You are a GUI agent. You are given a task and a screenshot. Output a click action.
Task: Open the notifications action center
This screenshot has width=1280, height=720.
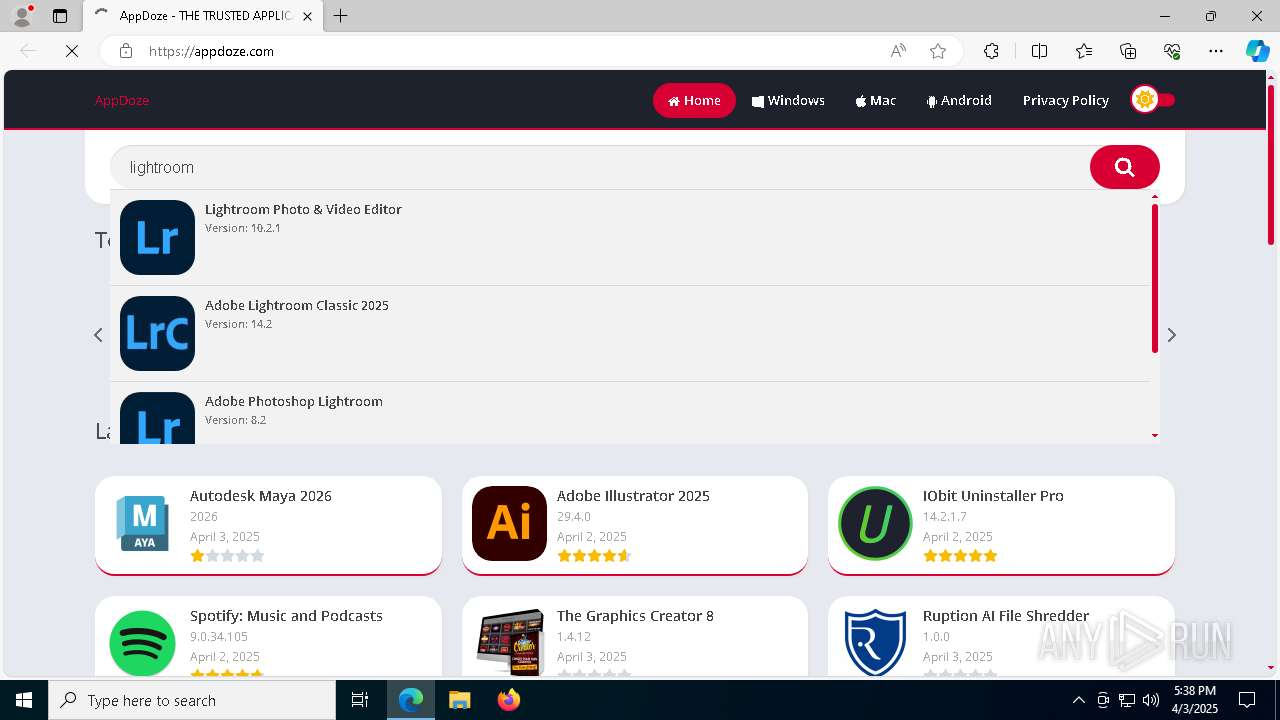(x=1247, y=700)
